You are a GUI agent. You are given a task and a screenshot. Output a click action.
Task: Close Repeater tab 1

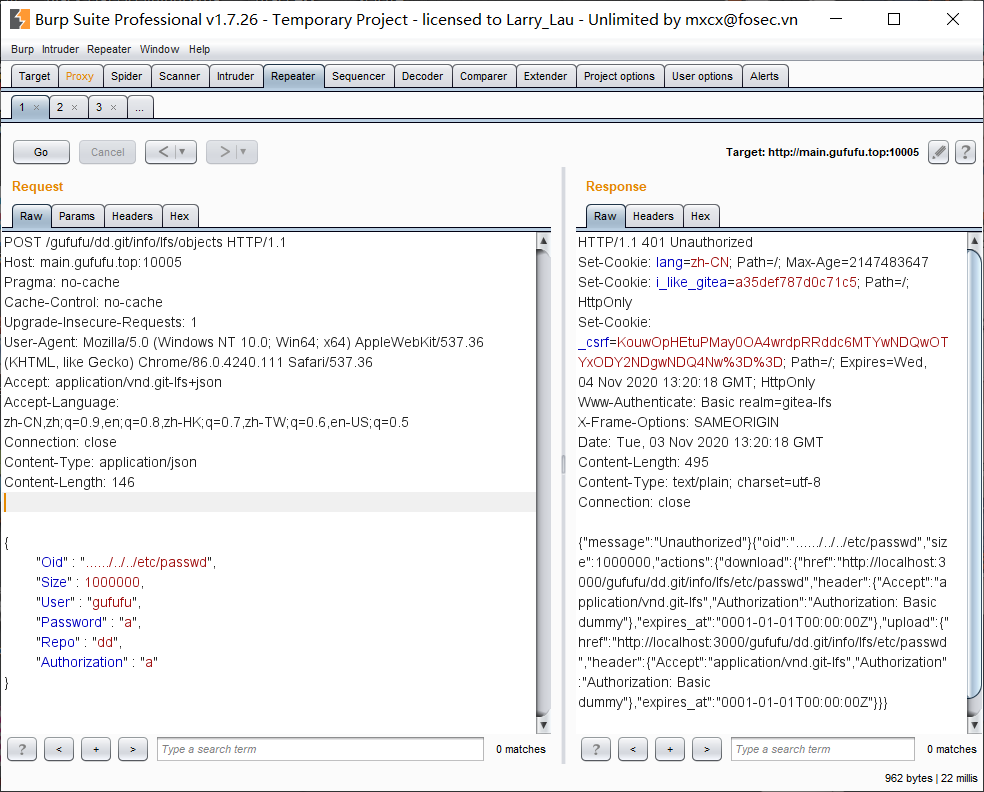click(36, 107)
